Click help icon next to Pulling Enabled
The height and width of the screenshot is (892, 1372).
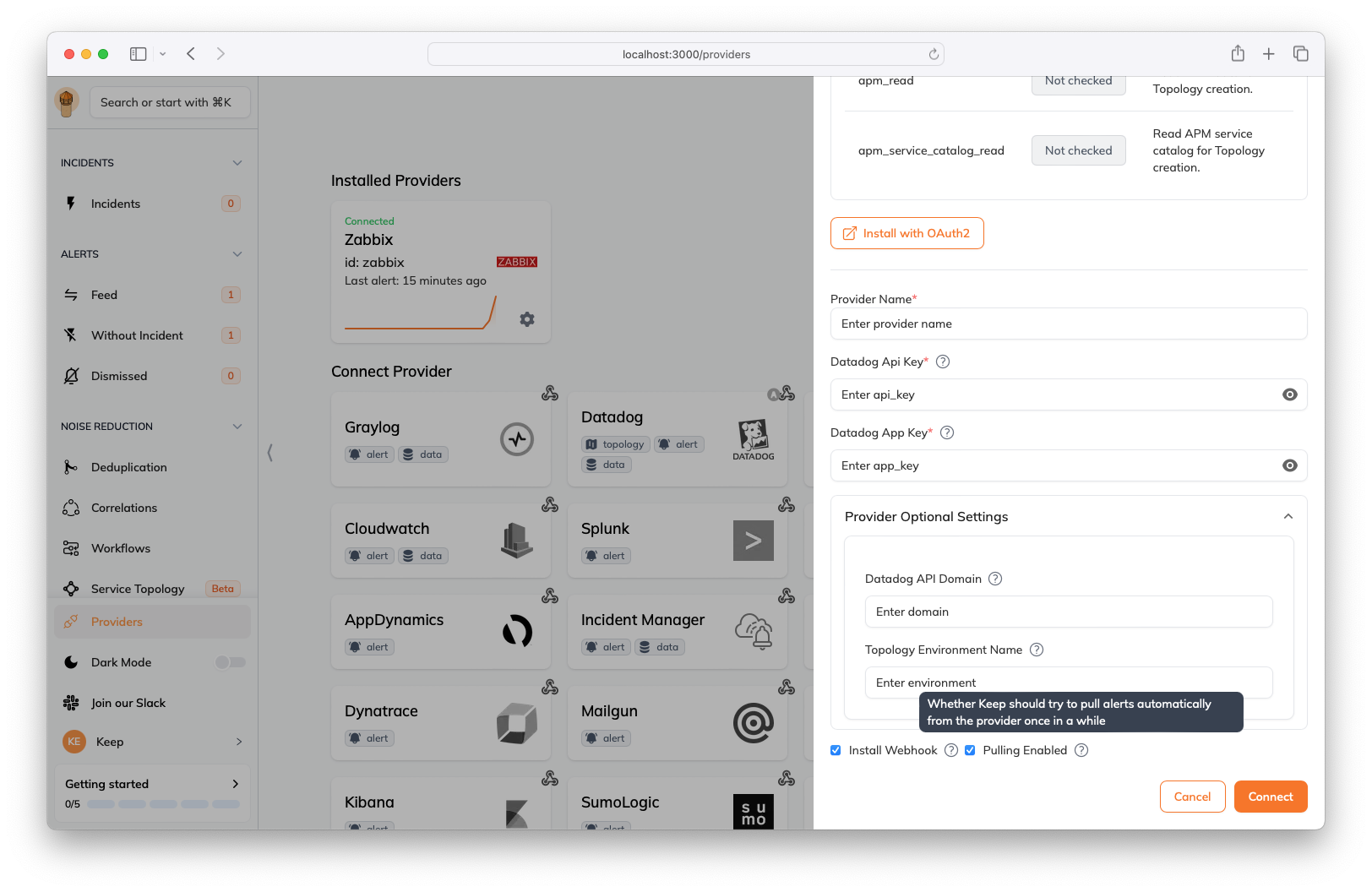tap(1081, 750)
